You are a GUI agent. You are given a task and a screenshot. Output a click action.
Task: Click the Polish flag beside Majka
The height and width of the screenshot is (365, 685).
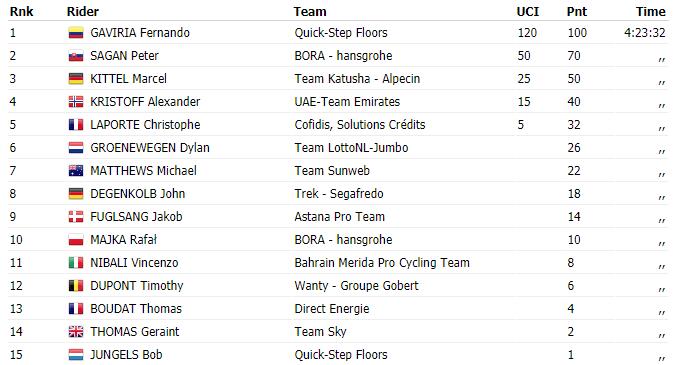tap(76, 240)
